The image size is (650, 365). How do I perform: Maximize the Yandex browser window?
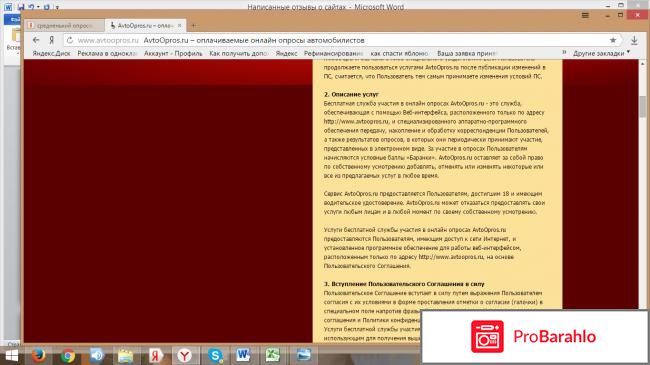pos(620,15)
